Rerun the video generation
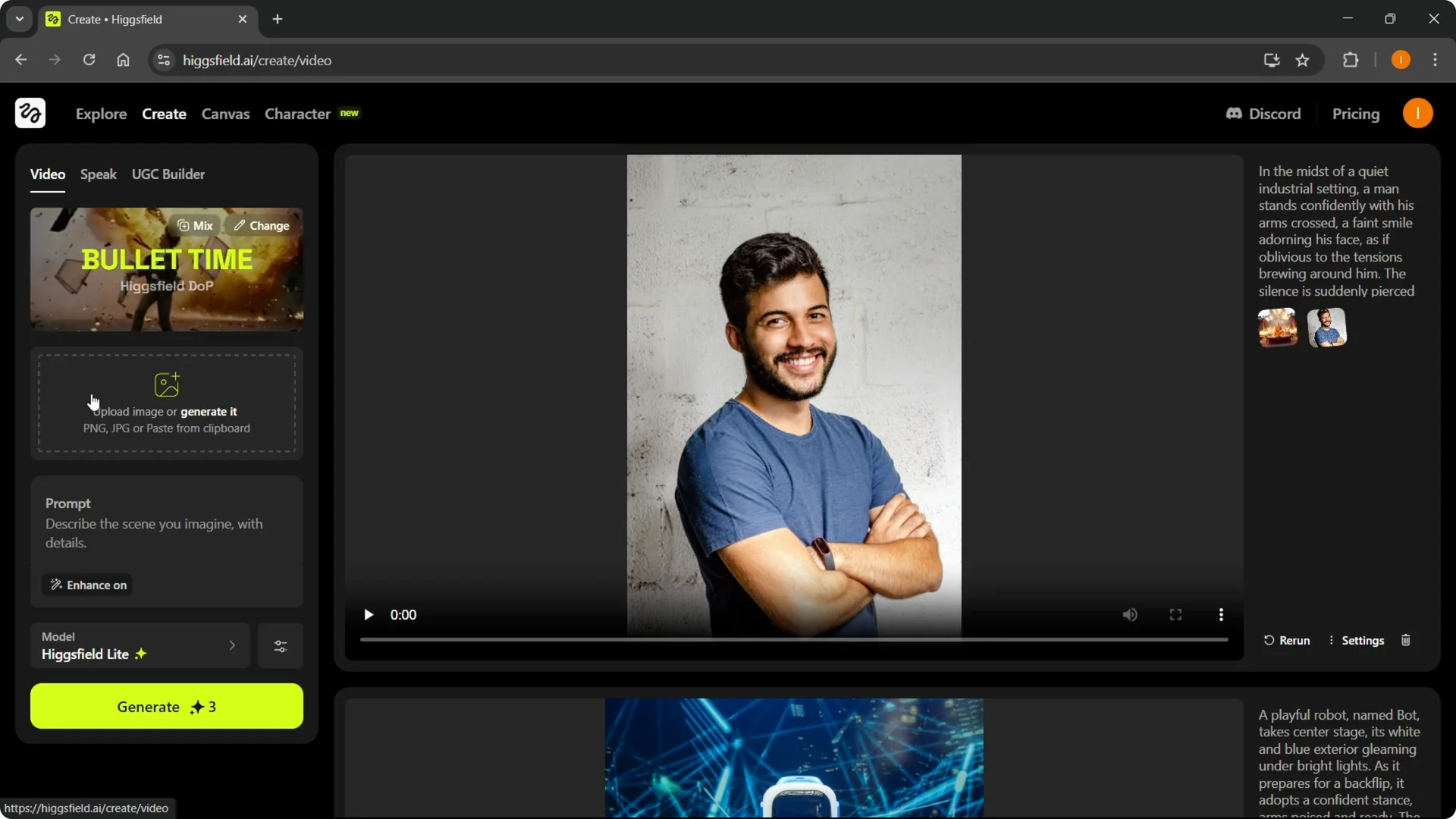Viewport: 1456px width, 819px height. click(1287, 641)
